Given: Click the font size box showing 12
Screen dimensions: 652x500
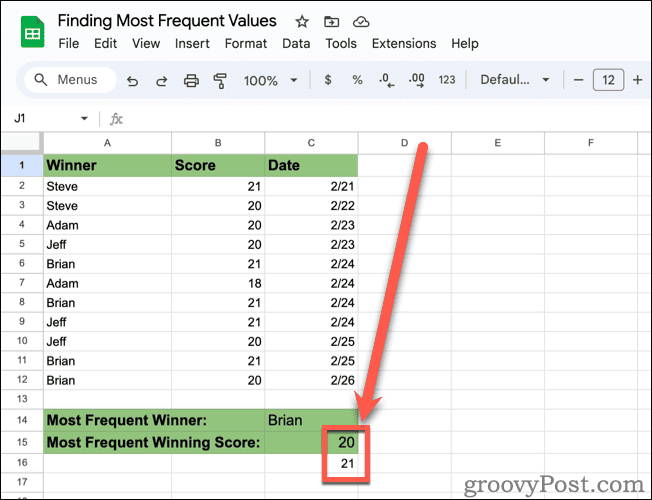Looking at the screenshot, I should (608, 79).
